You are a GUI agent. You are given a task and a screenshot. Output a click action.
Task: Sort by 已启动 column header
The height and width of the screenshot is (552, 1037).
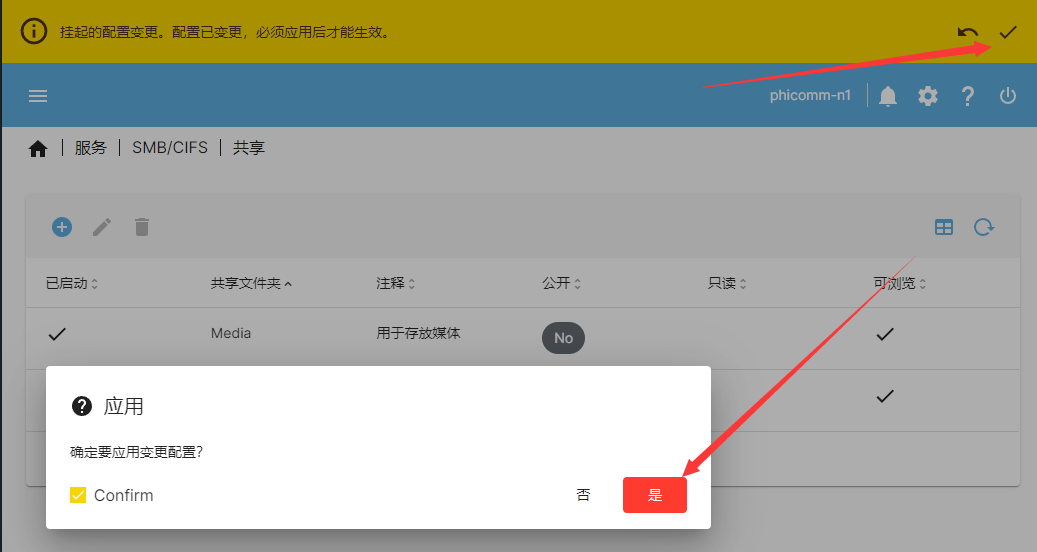click(71, 283)
